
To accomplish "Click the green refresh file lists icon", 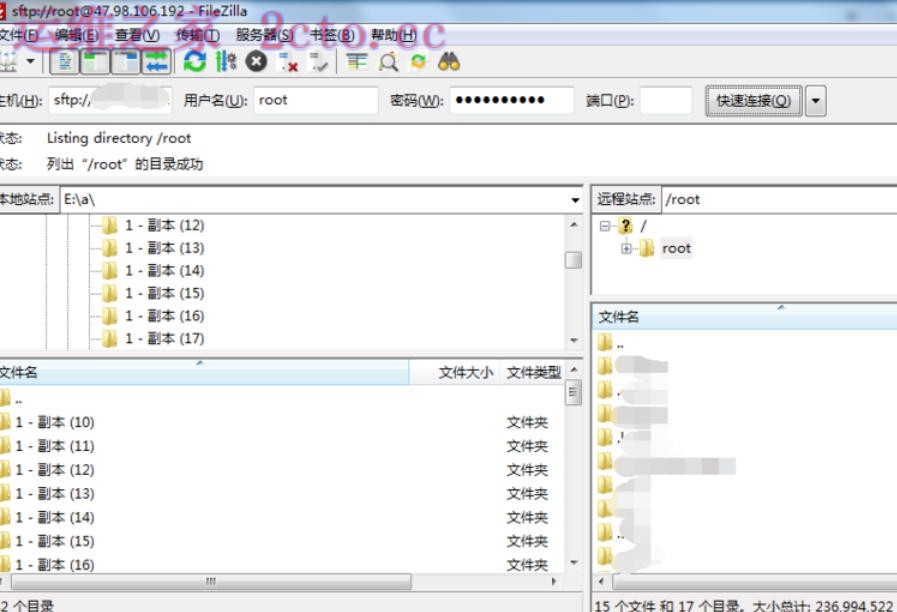I will coord(195,61).
